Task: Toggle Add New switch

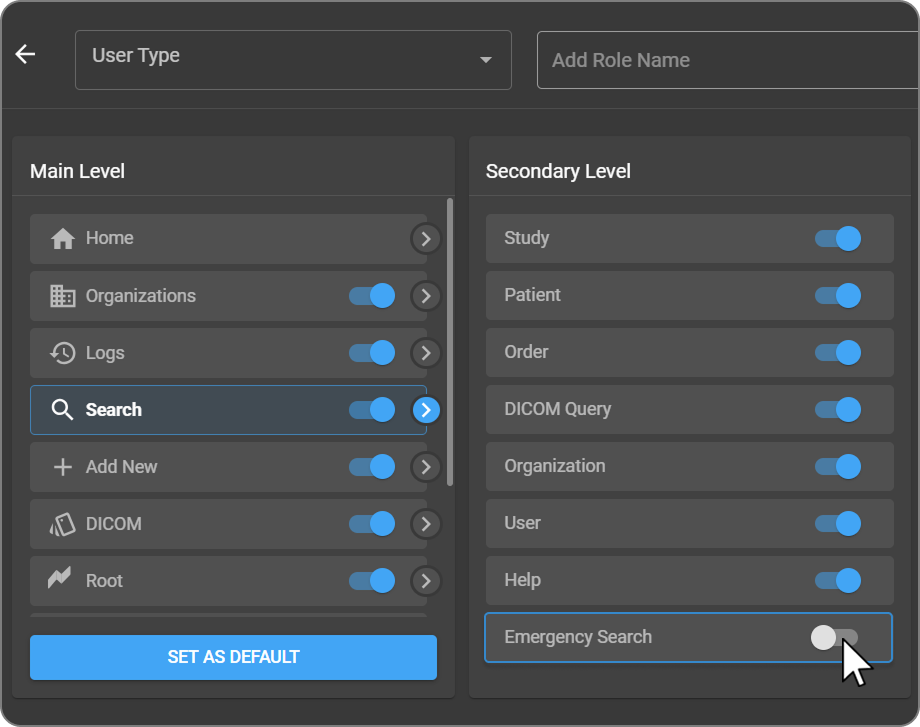Action: [x=372, y=466]
